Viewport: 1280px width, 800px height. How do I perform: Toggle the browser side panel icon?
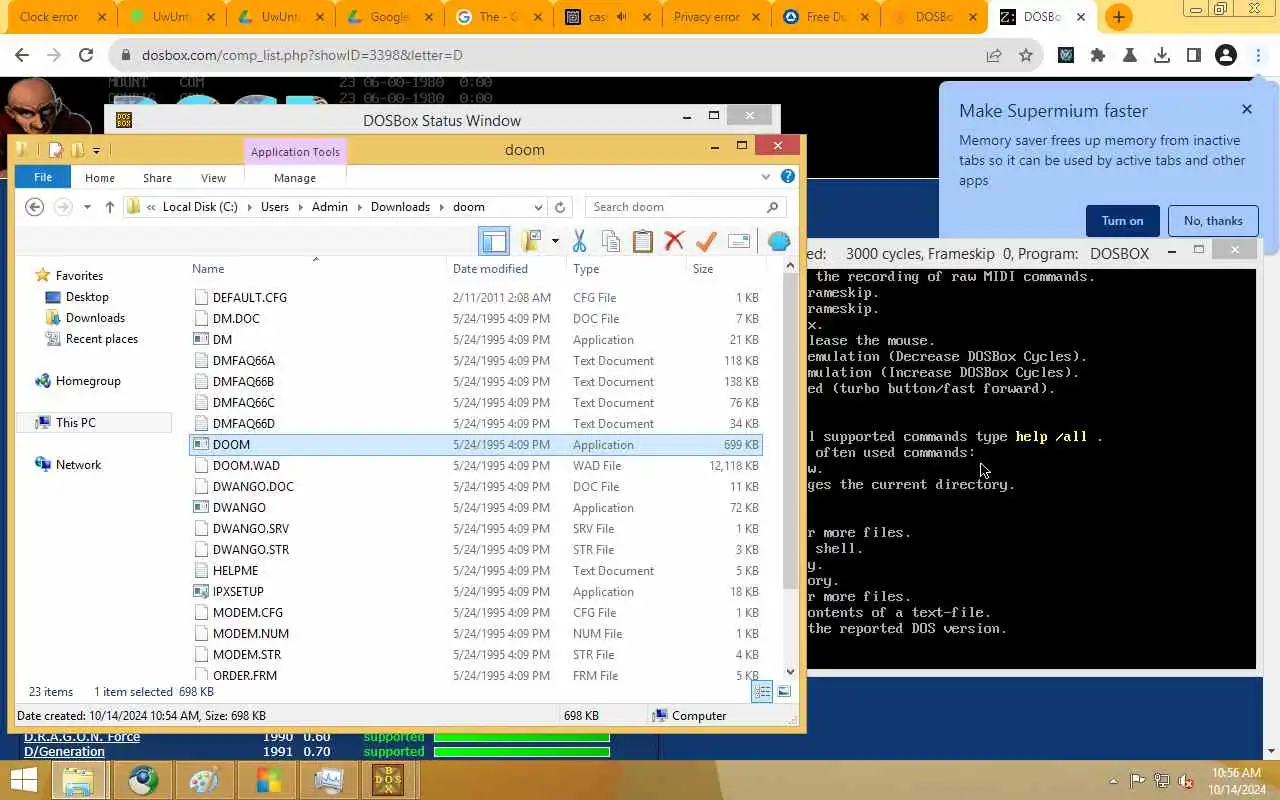(1194, 56)
